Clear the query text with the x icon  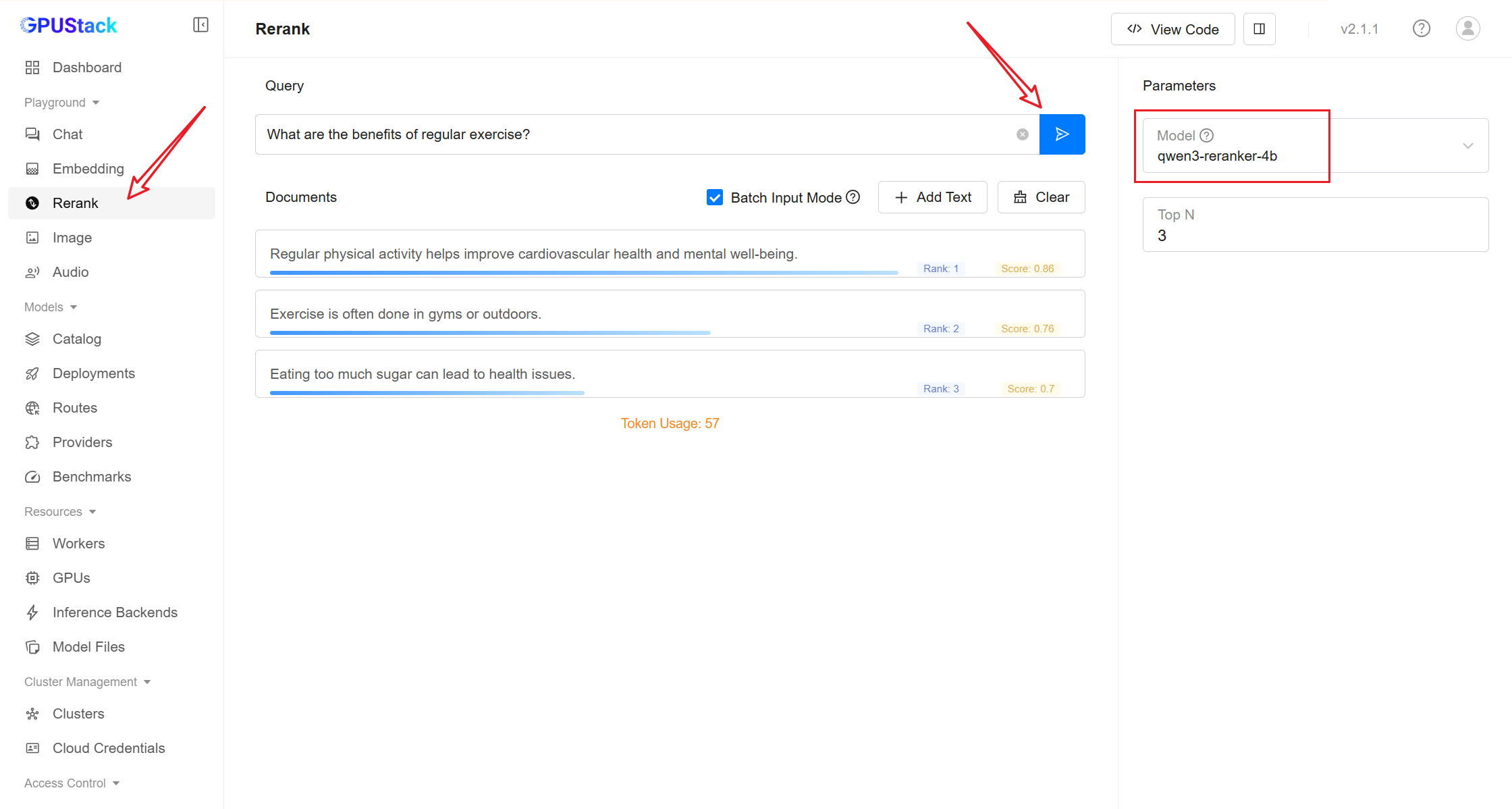tap(1023, 134)
